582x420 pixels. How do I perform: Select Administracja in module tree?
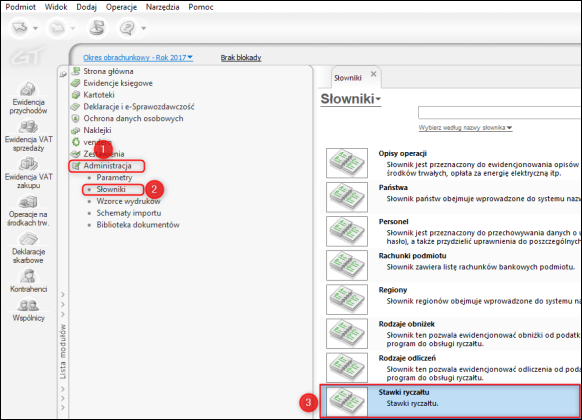tap(107, 166)
